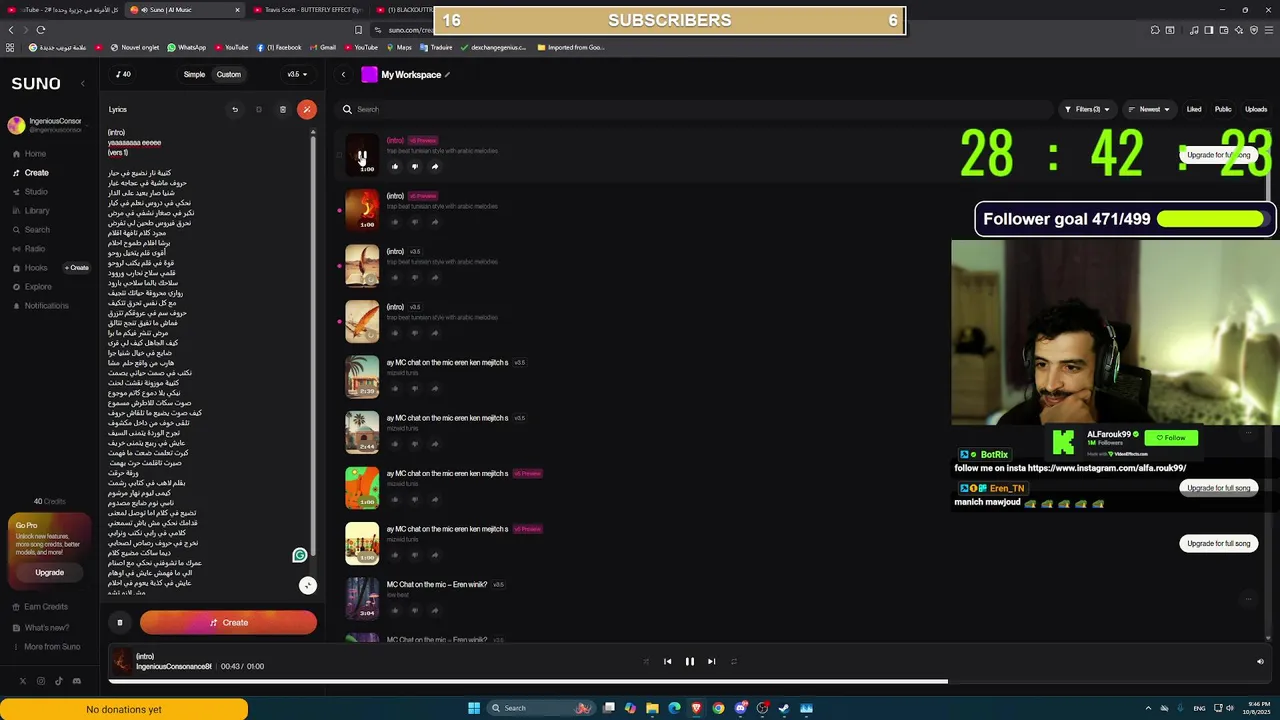Image resolution: width=1280 pixels, height=720 pixels.
Task: Open the WhatsApp bookmark
Action: (x=186, y=47)
